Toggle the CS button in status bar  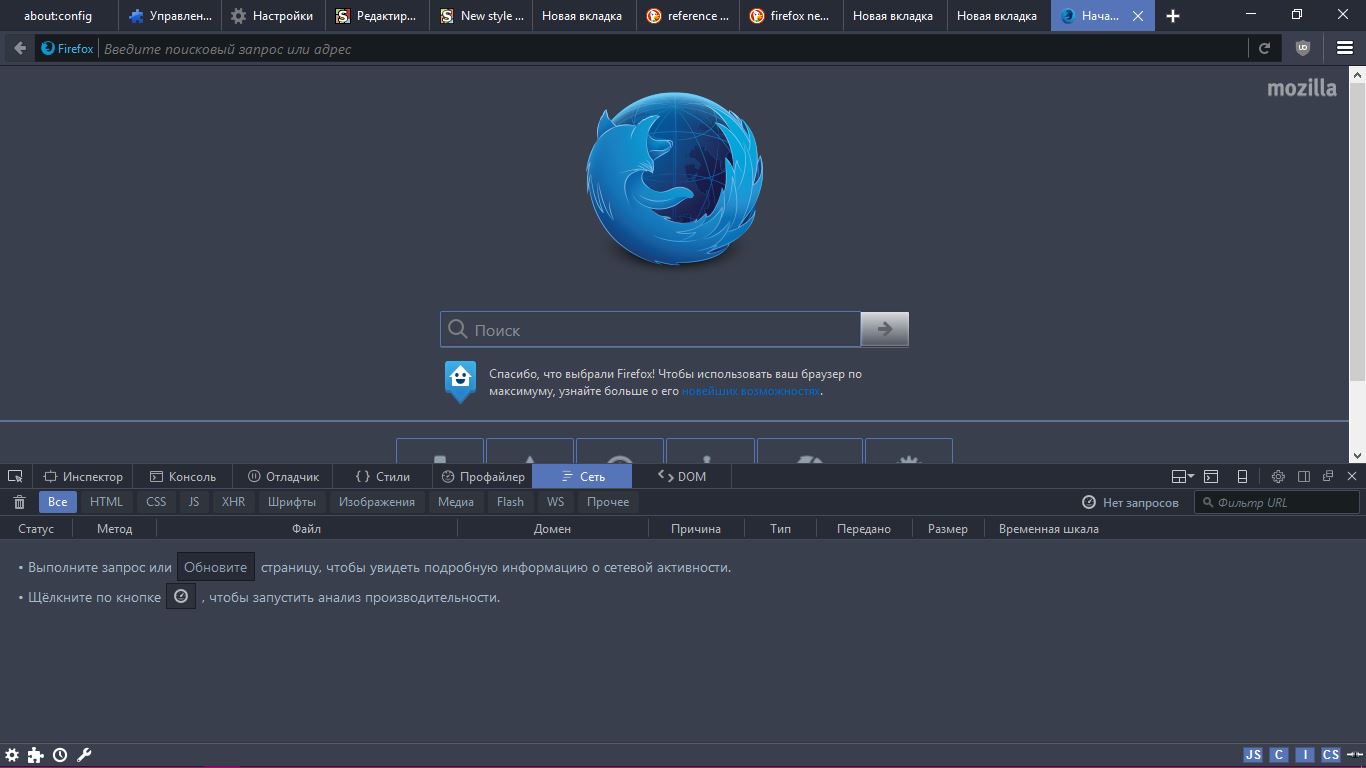point(1330,755)
